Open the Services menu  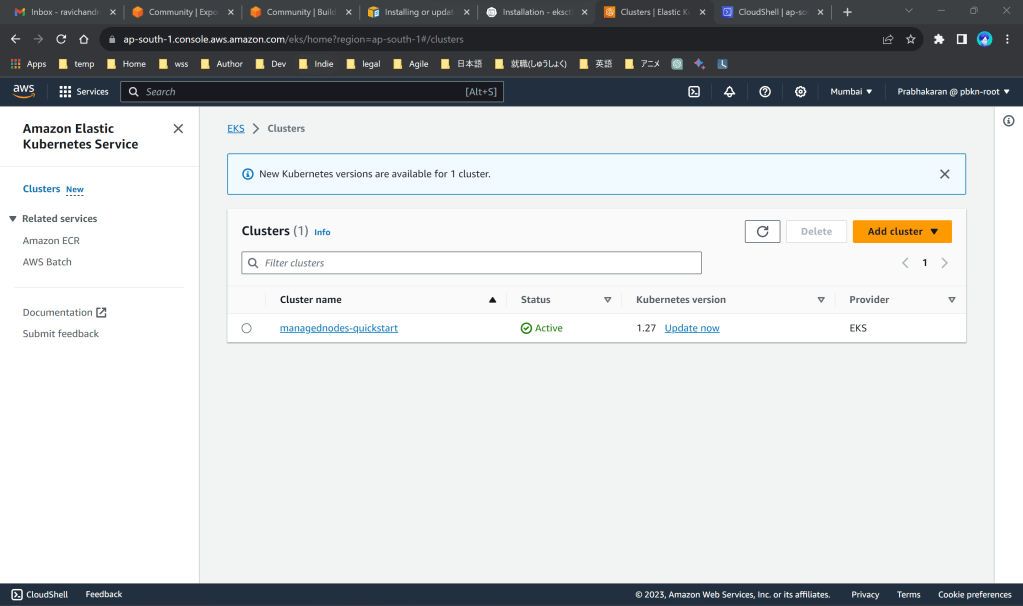83,91
